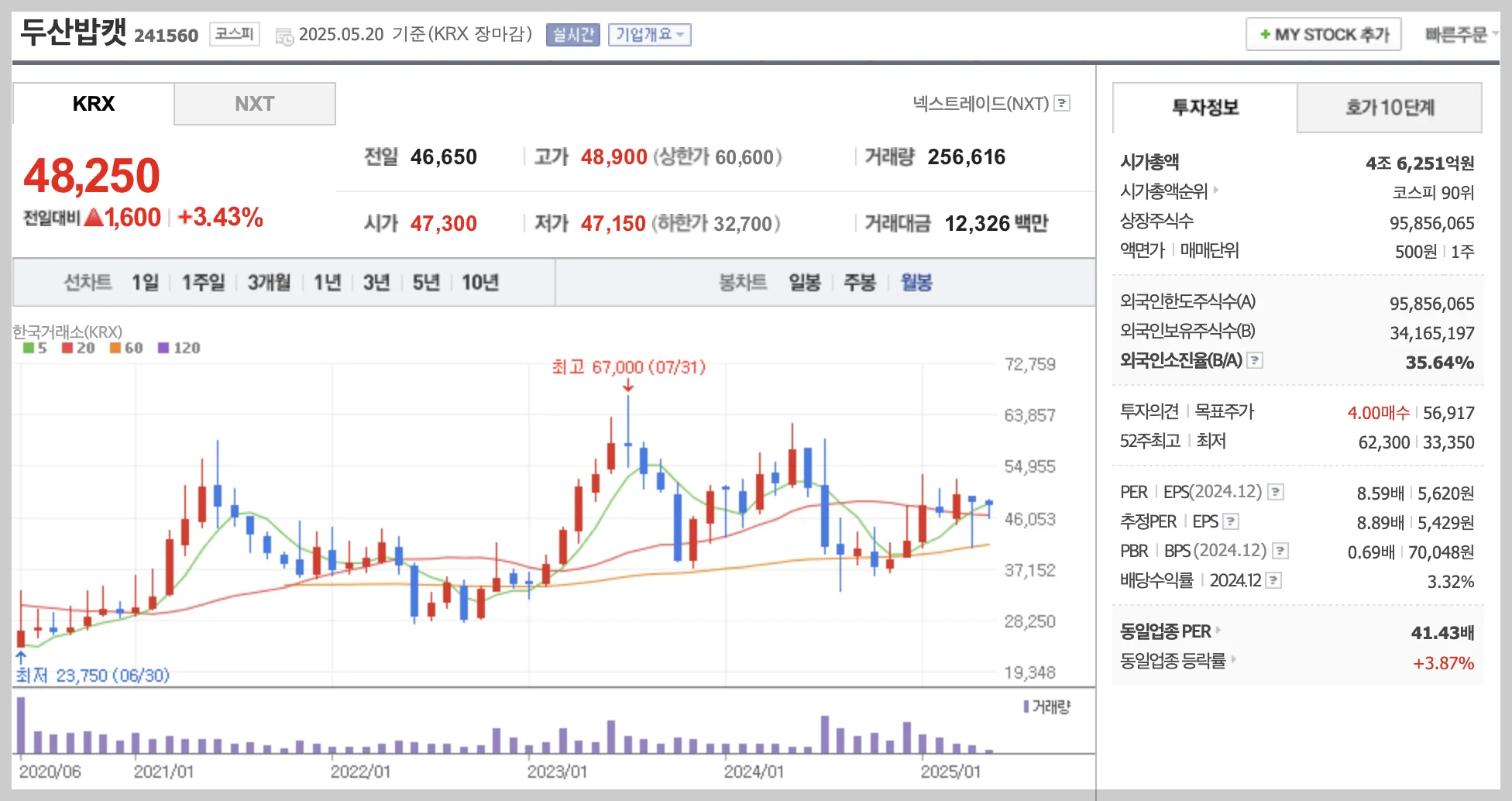Click the 52주최고 value 62,300
This screenshot has width=1512, height=801.
(x=1384, y=442)
